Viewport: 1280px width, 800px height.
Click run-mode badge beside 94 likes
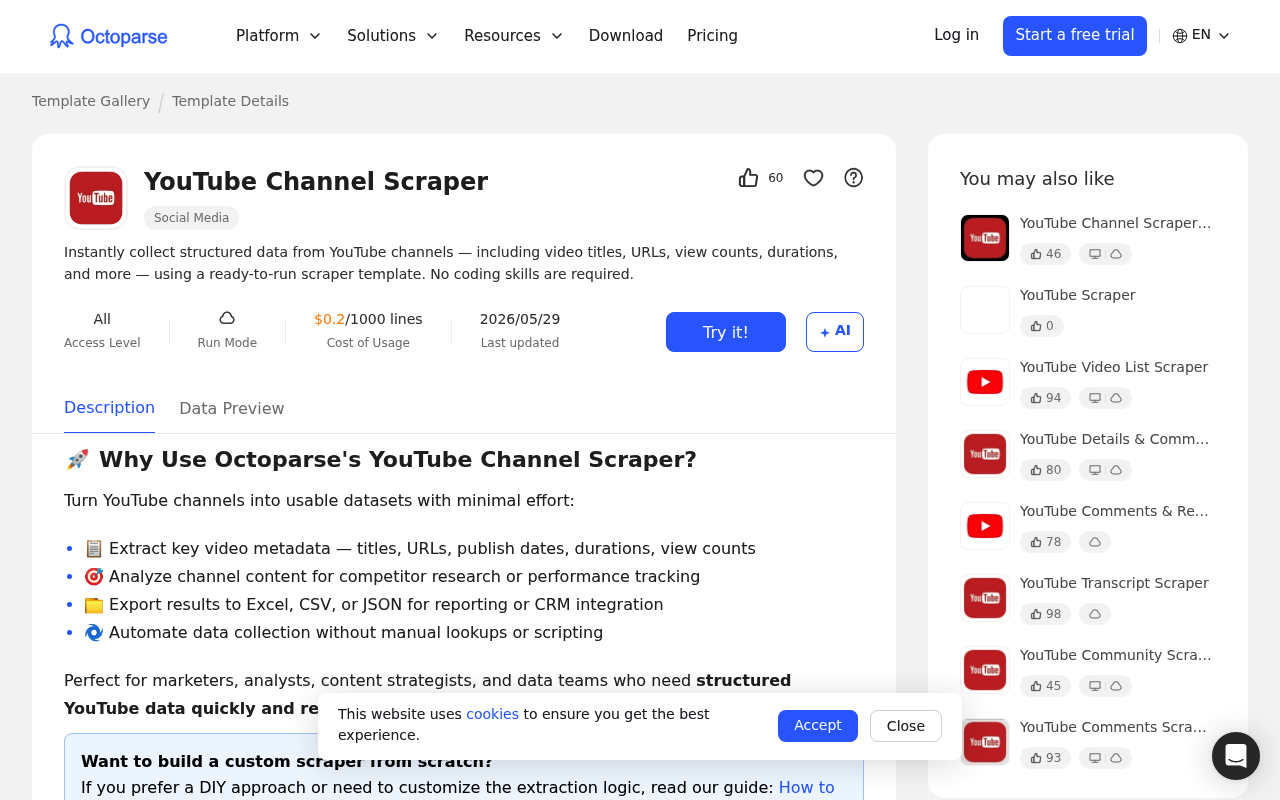pos(1105,398)
